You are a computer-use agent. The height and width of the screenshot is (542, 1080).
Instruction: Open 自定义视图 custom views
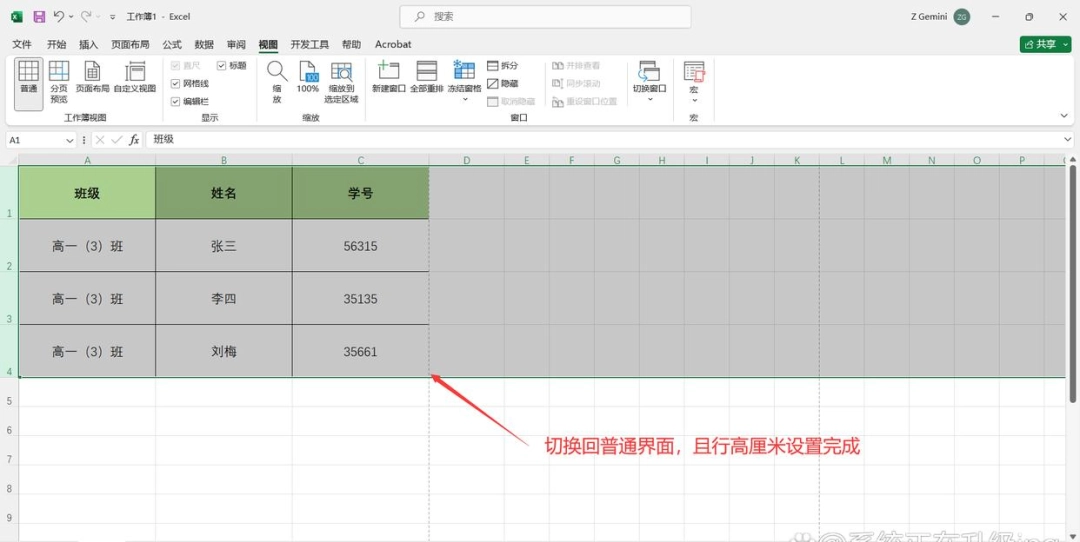click(135, 77)
